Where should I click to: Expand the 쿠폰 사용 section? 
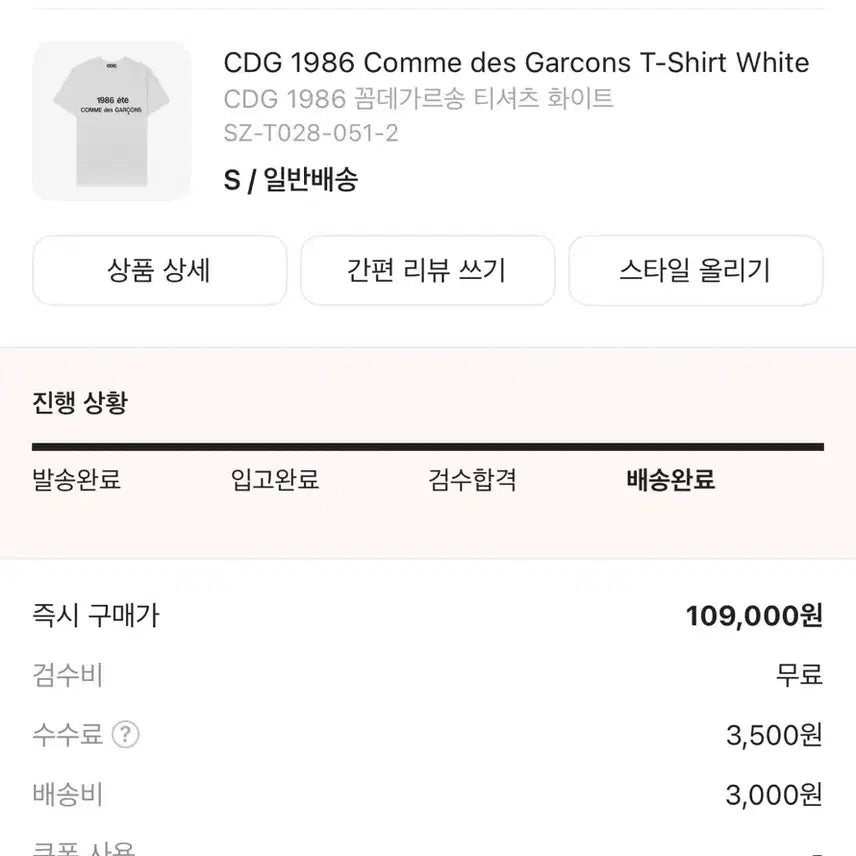tap(75, 849)
